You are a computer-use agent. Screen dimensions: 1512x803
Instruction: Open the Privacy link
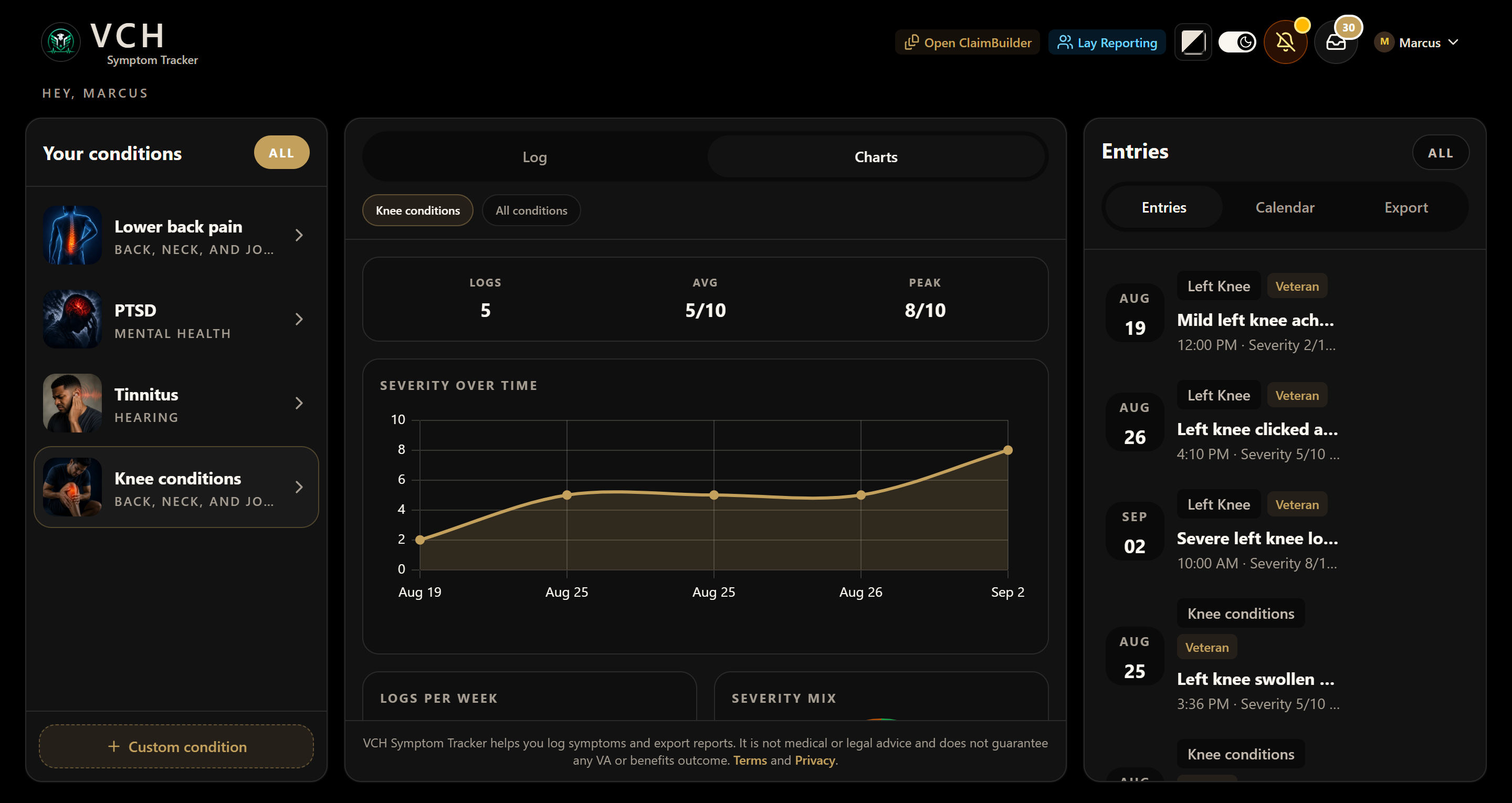tap(815, 760)
